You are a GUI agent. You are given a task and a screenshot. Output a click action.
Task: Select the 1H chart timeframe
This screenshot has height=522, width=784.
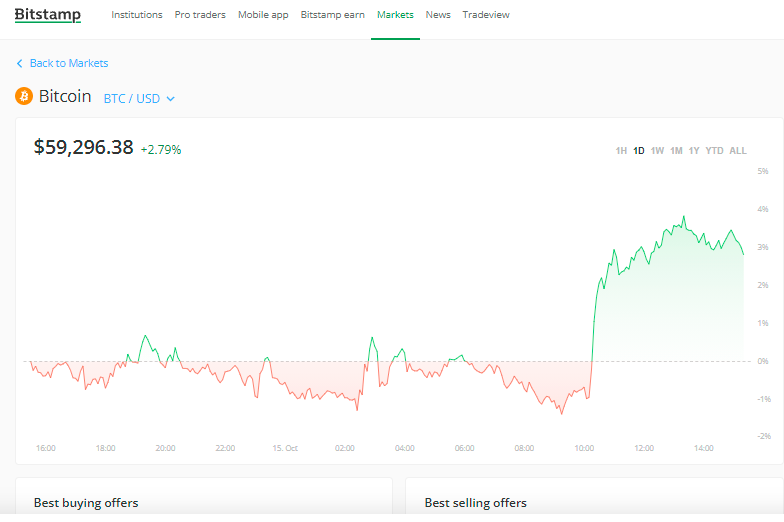pyautogui.click(x=621, y=151)
